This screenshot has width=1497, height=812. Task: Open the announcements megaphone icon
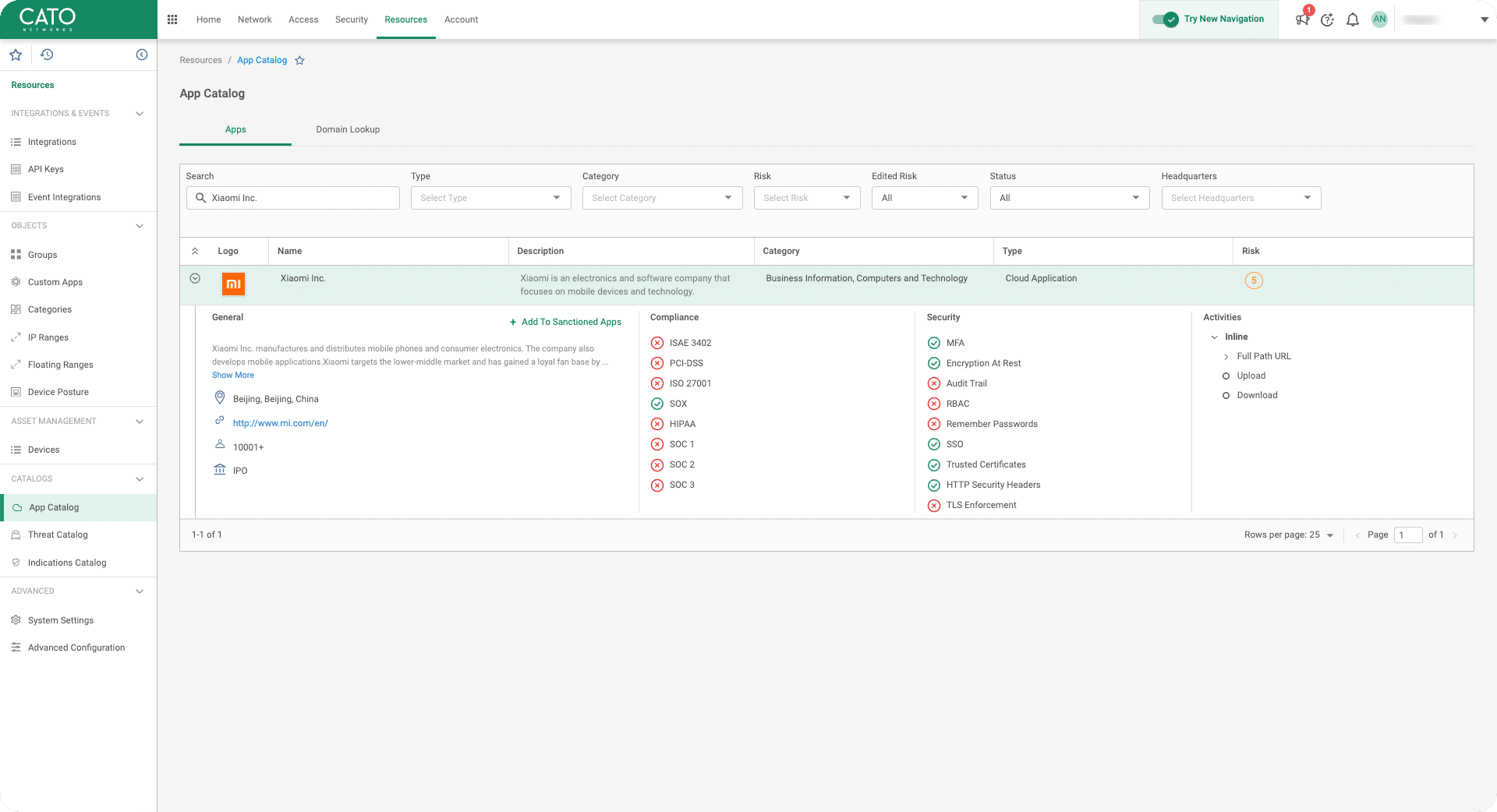(1302, 19)
